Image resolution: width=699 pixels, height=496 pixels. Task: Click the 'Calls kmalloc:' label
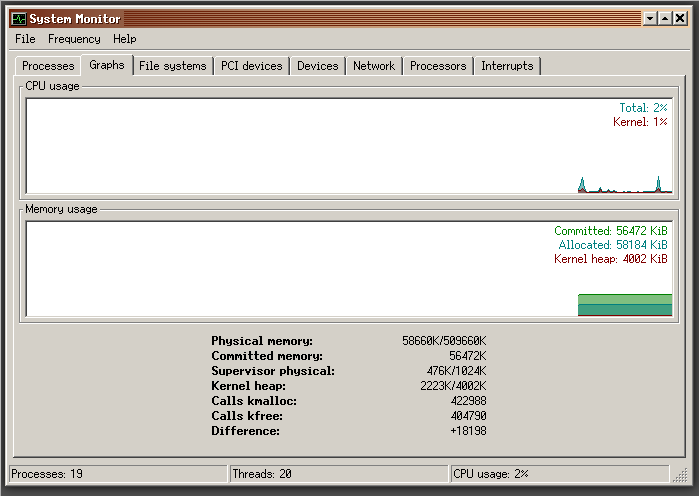[254, 401]
